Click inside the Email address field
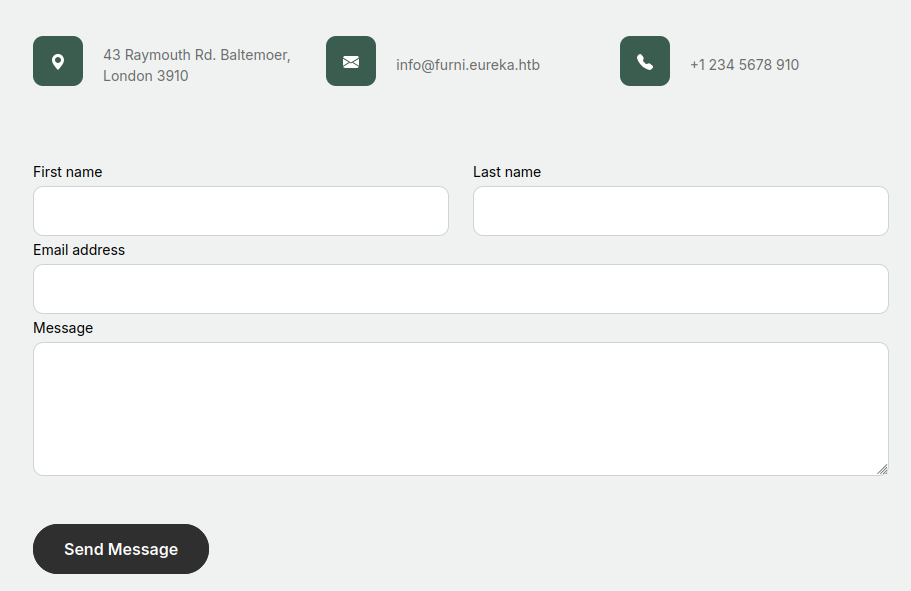911x591 pixels. (x=460, y=289)
